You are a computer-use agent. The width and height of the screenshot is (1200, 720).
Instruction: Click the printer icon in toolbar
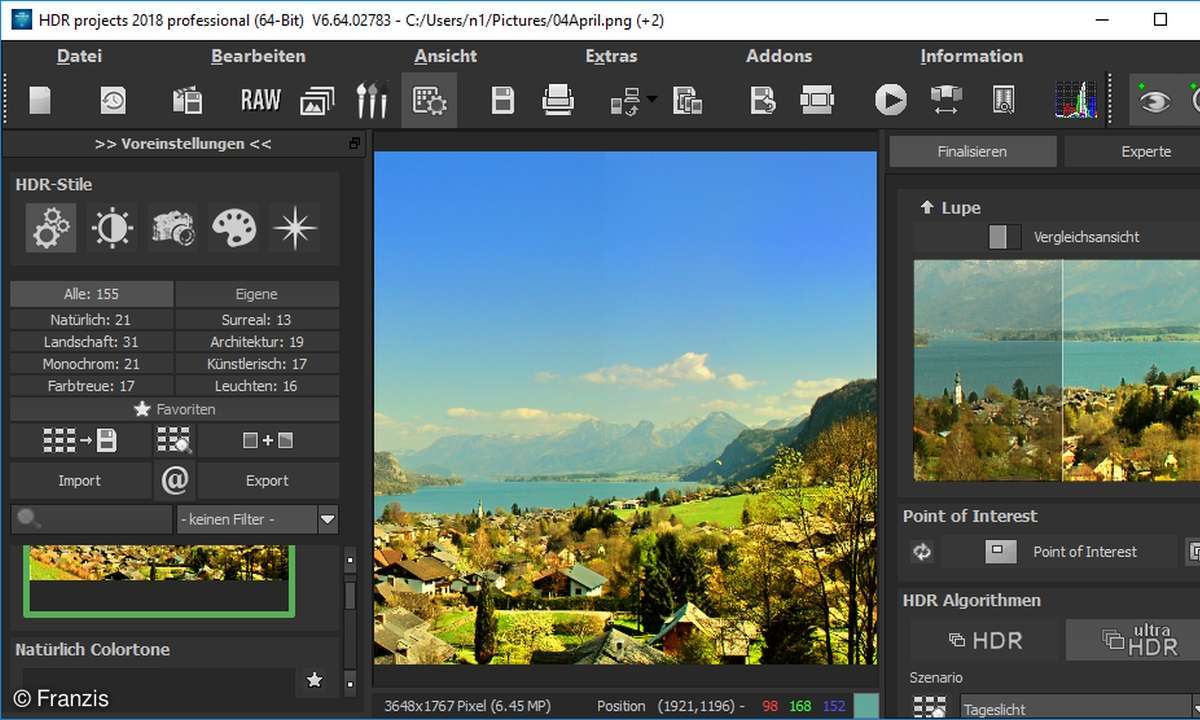point(557,100)
